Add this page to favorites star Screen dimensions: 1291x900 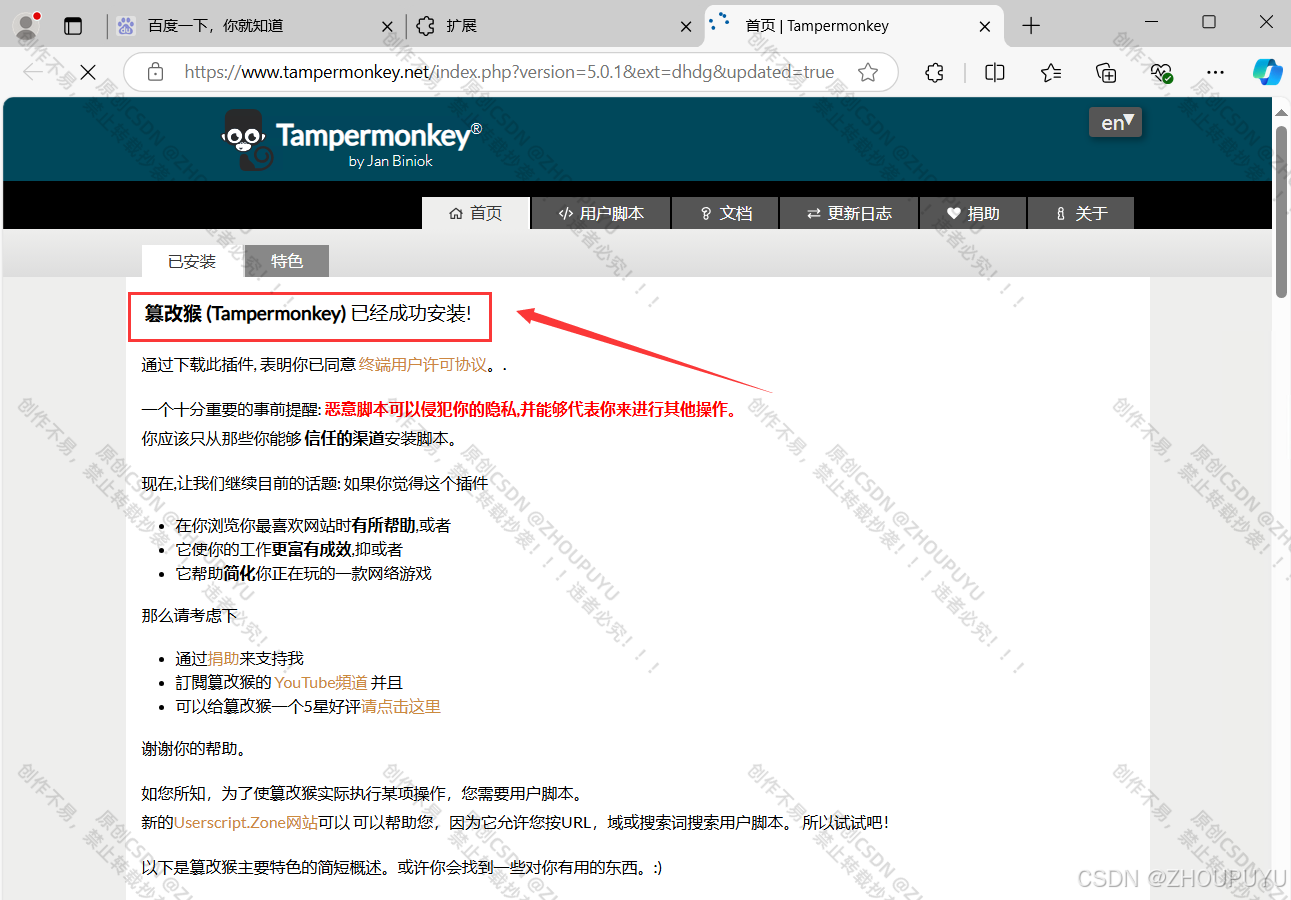(868, 72)
